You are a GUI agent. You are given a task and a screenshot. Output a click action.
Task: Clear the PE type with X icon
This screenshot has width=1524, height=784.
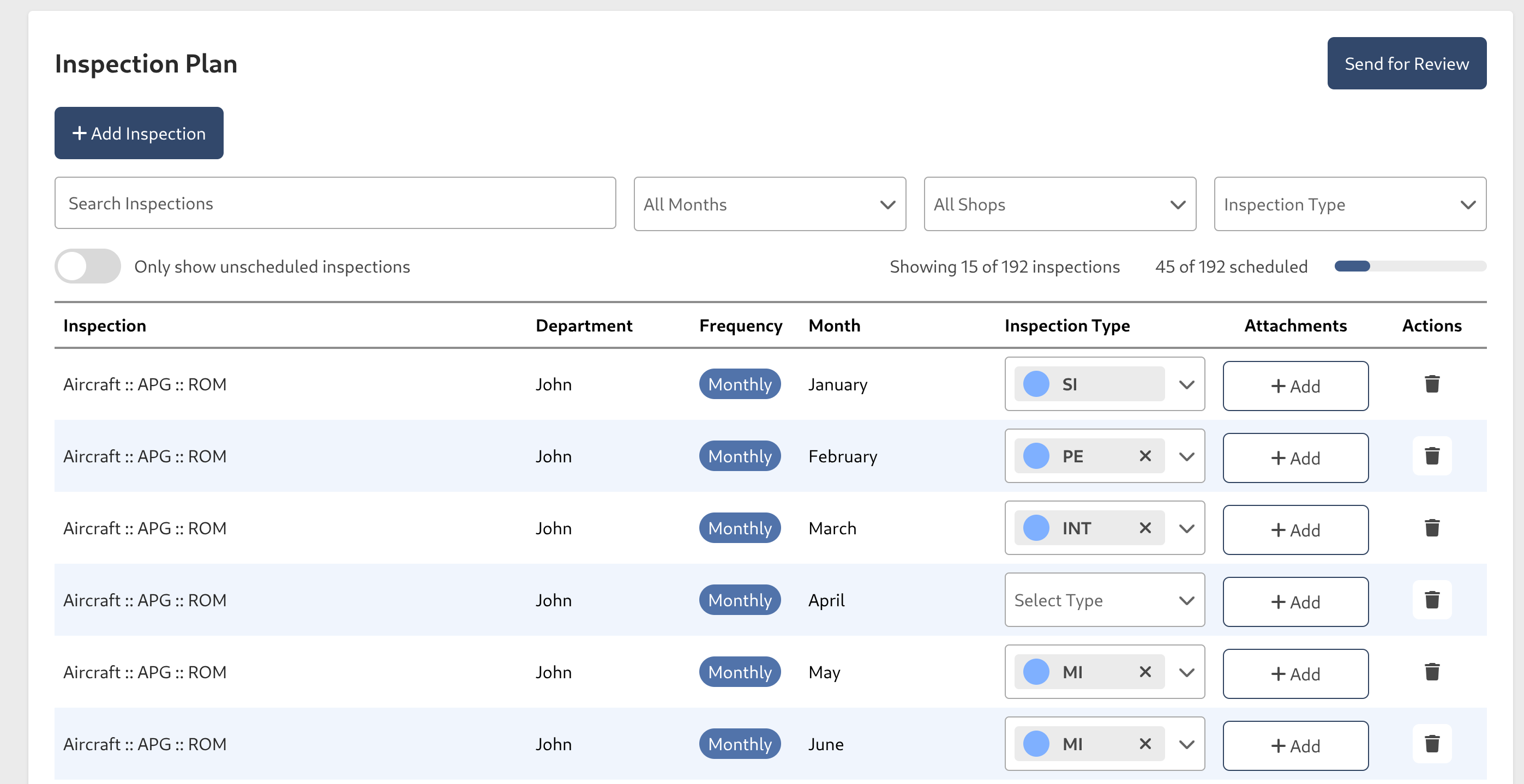[1144, 456]
